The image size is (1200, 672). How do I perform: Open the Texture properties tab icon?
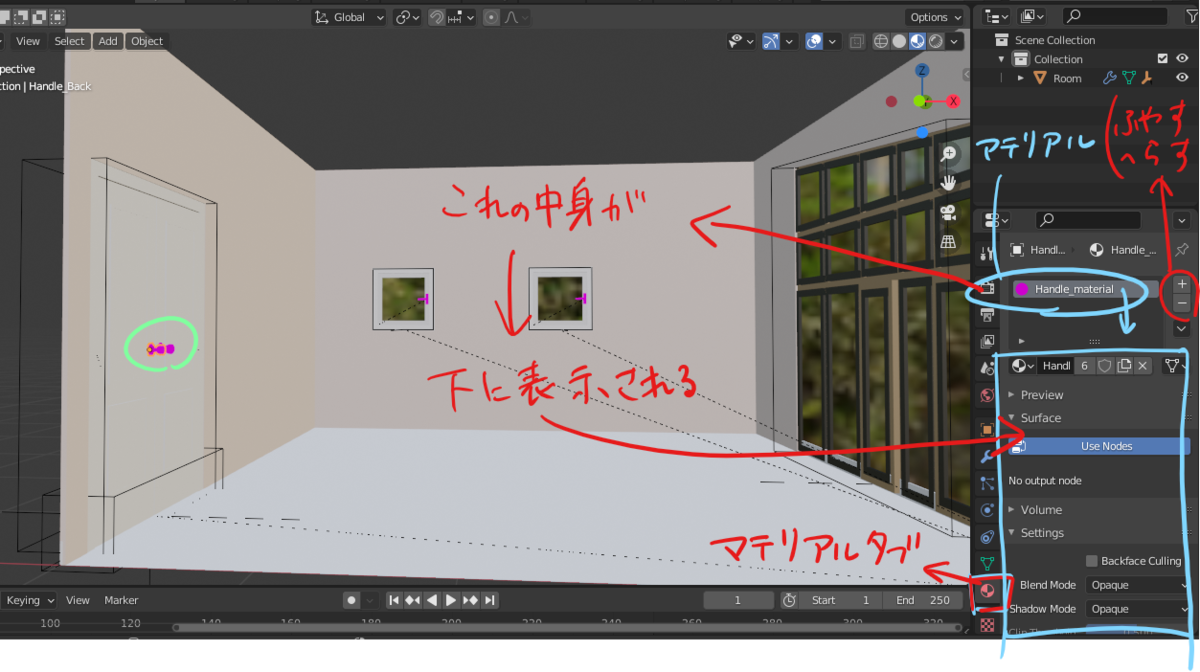click(x=987, y=625)
